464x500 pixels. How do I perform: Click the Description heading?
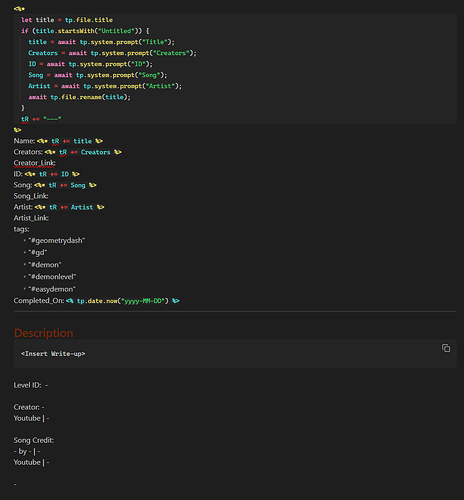[44, 333]
